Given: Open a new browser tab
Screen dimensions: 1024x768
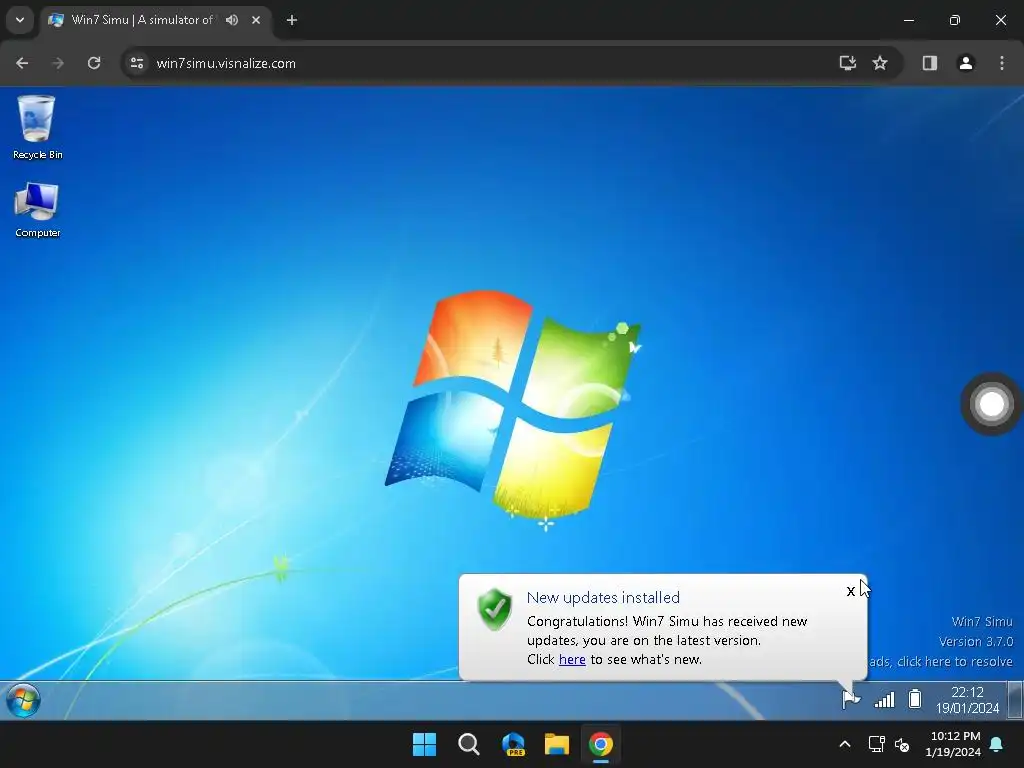Looking at the screenshot, I should point(292,20).
